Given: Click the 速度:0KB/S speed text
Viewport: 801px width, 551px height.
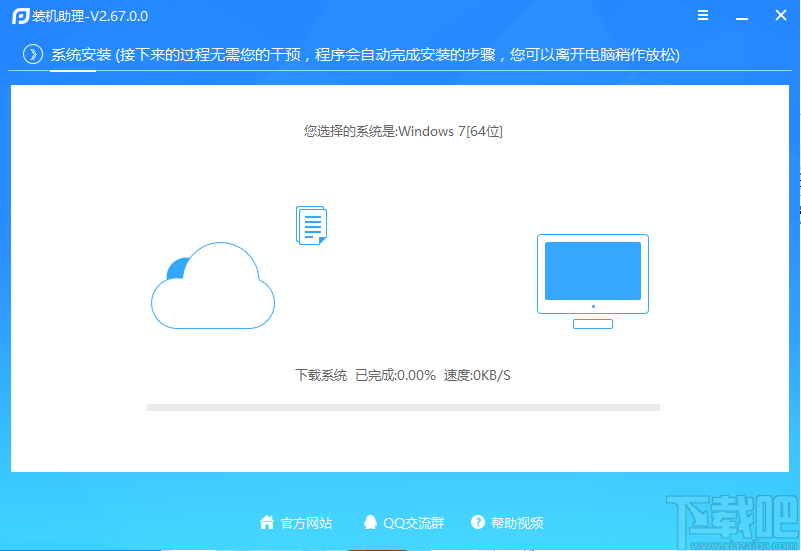Looking at the screenshot, I should click(477, 375).
